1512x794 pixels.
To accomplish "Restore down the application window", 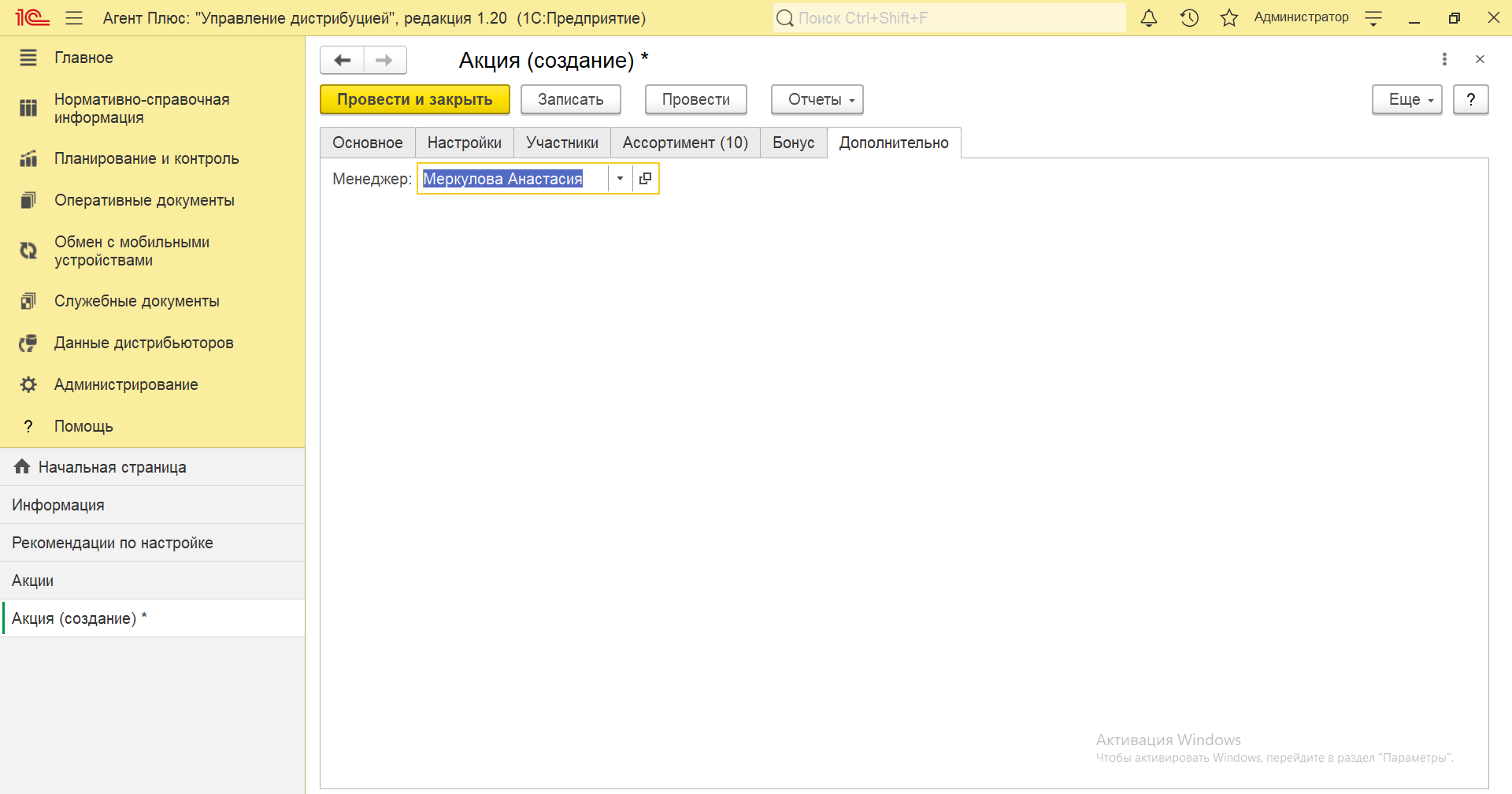I will pyautogui.click(x=1454, y=17).
